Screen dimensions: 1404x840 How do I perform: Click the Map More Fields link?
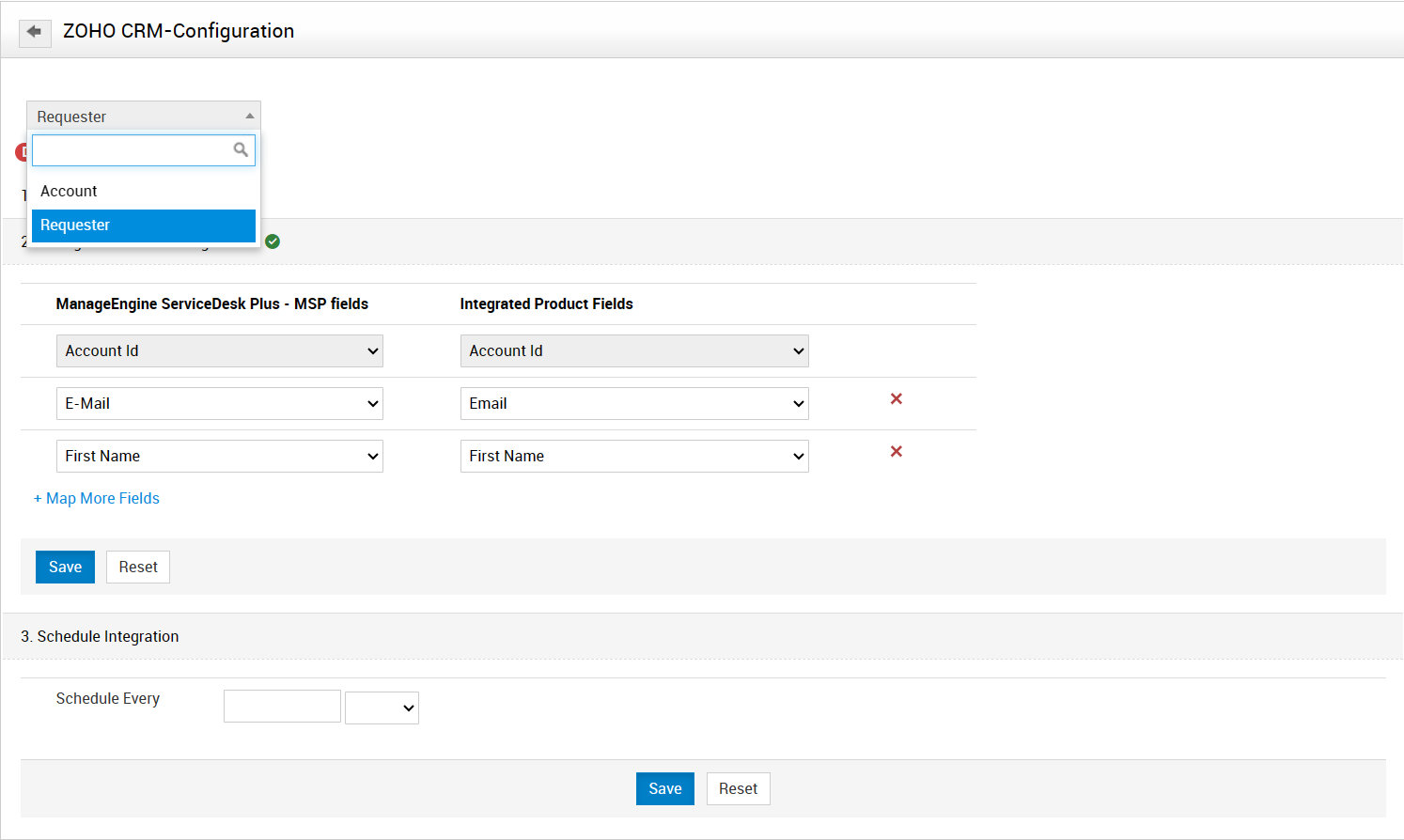(98, 499)
